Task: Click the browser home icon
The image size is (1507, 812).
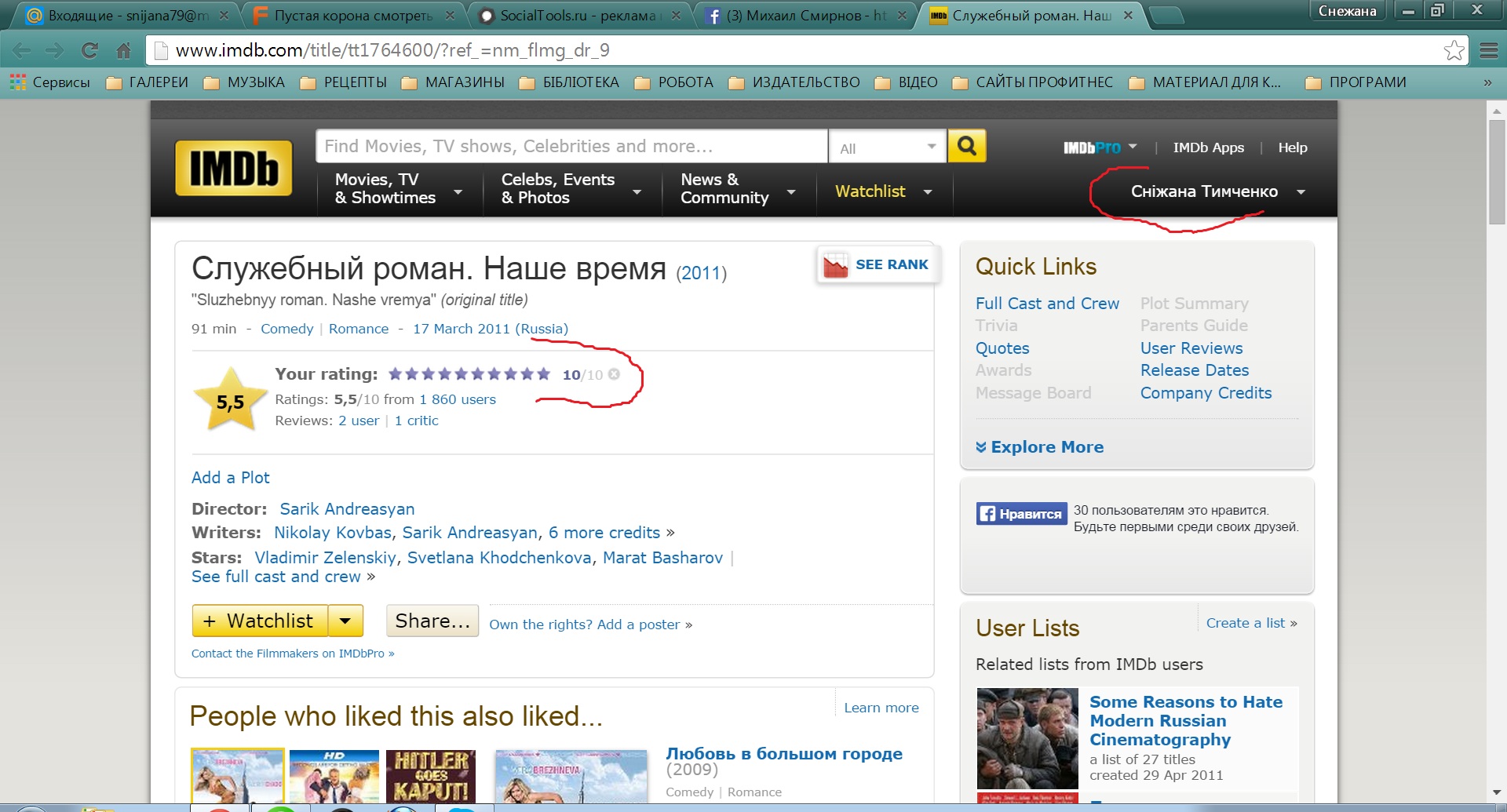Action: [123, 51]
